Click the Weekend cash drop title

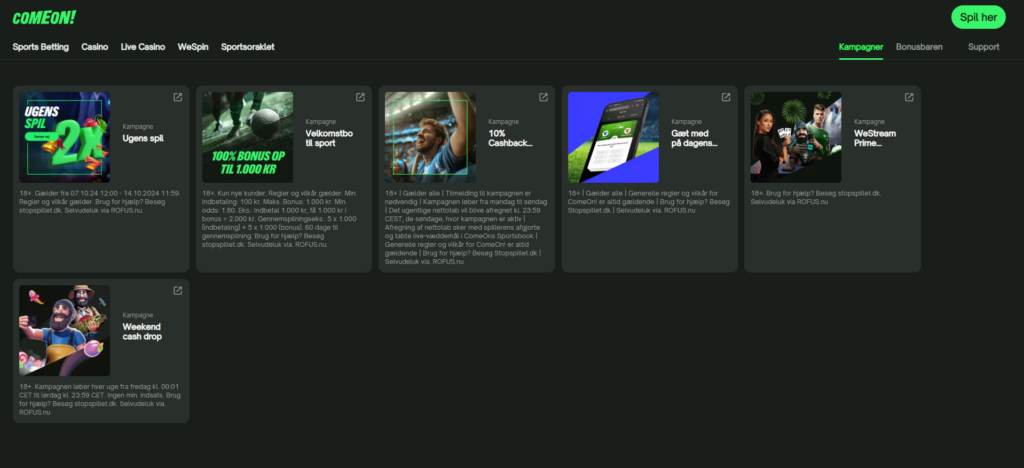(142, 332)
